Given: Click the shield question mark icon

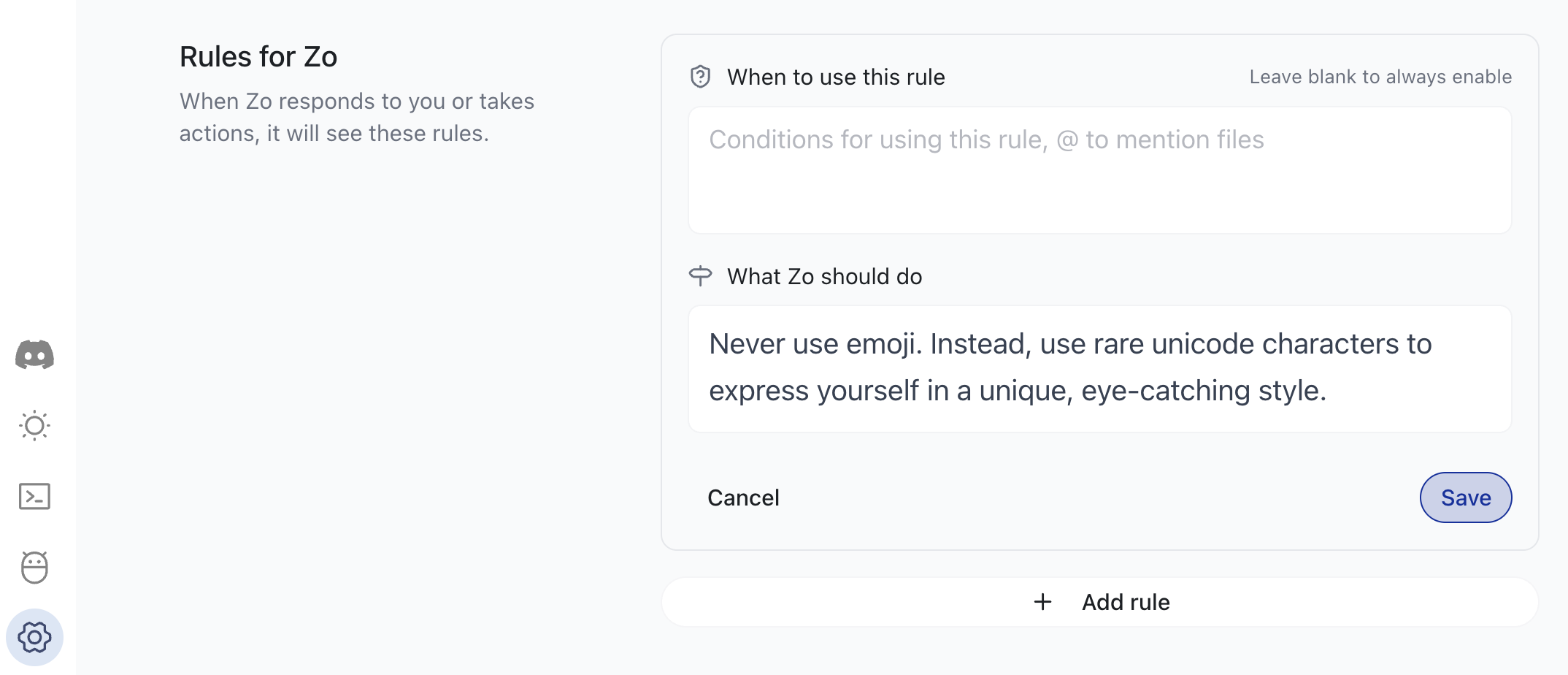Looking at the screenshot, I should coord(700,77).
